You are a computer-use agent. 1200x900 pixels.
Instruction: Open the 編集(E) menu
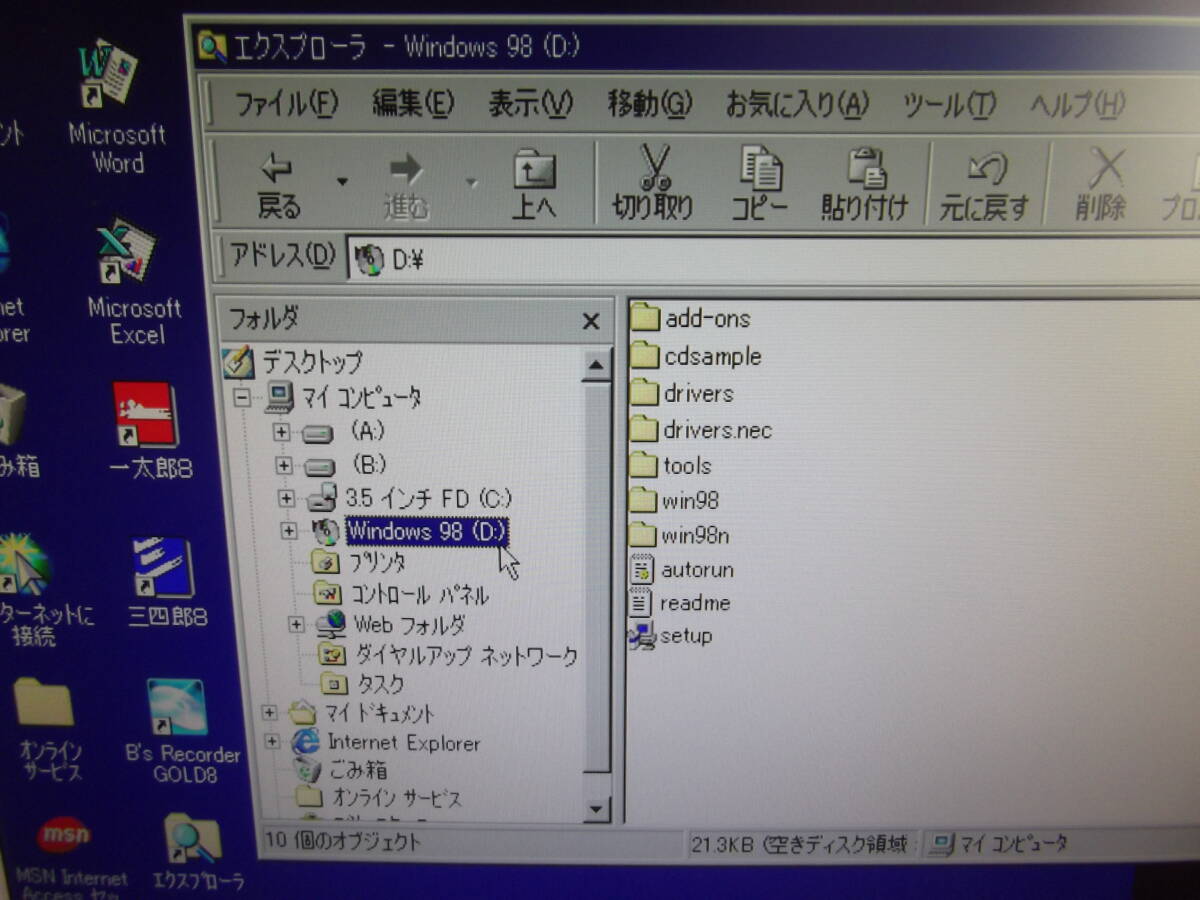point(413,102)
